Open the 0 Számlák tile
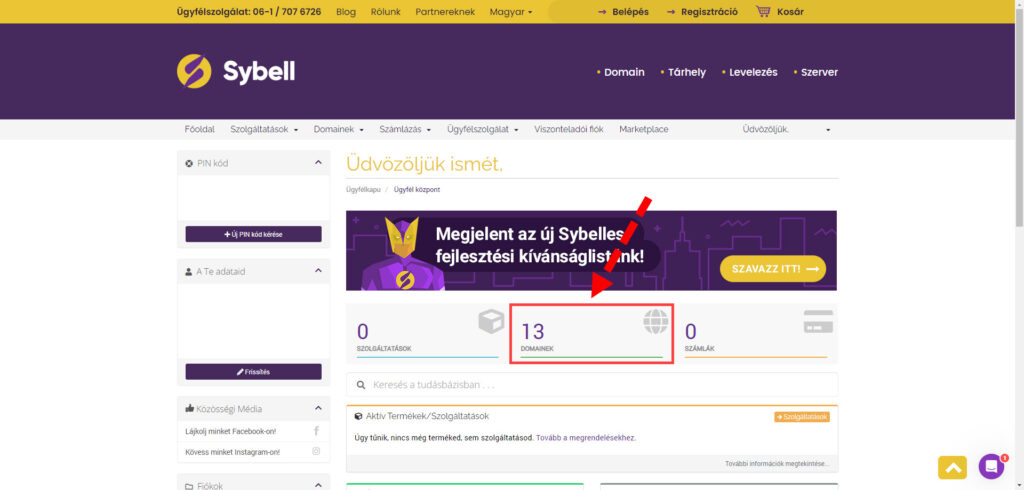Viewport: 1024px width, 490px height. [x=756, y=333]
